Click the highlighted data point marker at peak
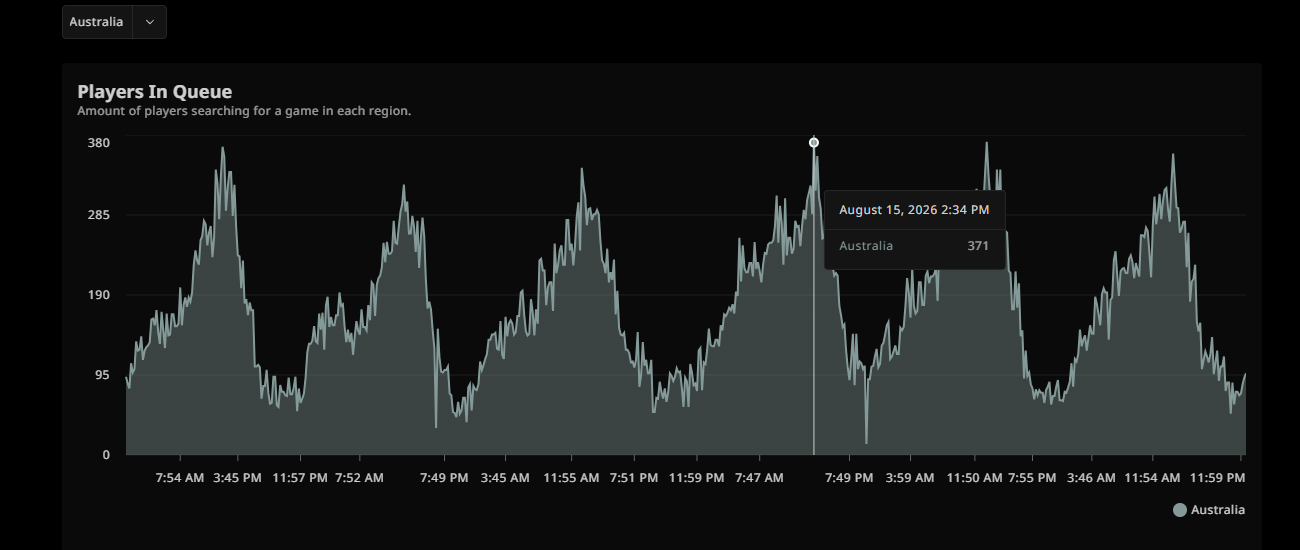Image resolution: width=1300 pixels, height=550 pixels. (x=814, y=142)
